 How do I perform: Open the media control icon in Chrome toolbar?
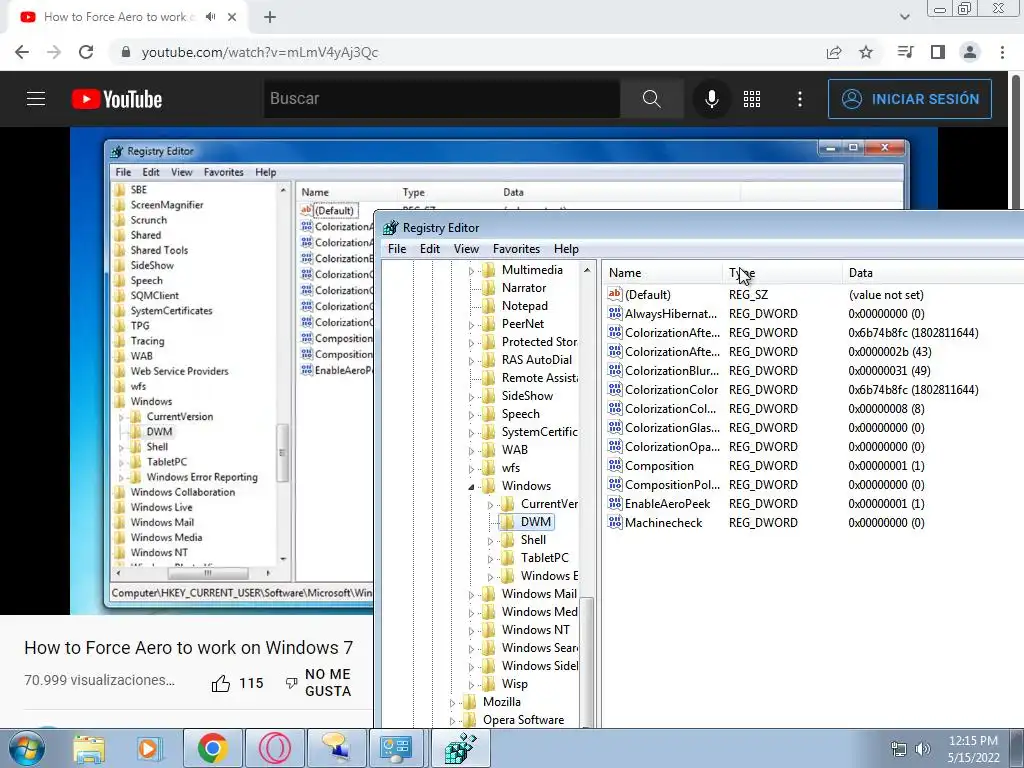(905, 52)
